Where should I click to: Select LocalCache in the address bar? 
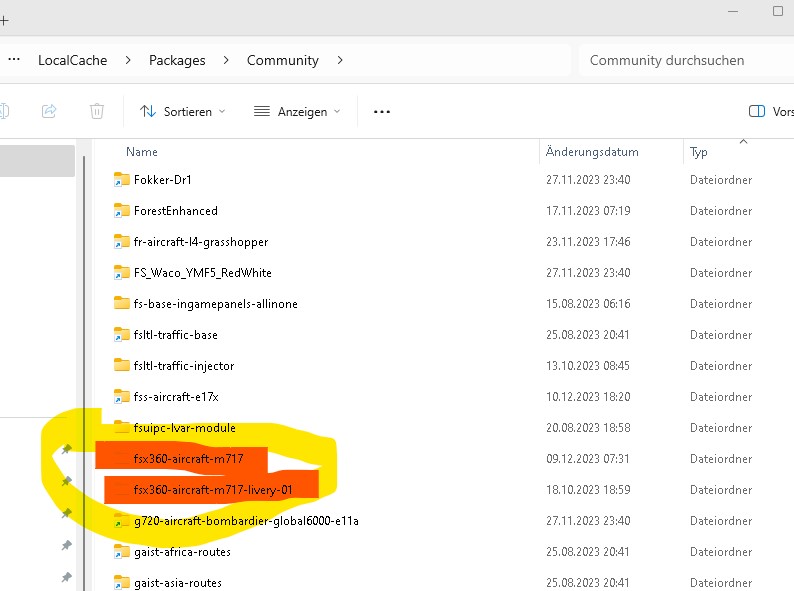[x=72, y=60]
